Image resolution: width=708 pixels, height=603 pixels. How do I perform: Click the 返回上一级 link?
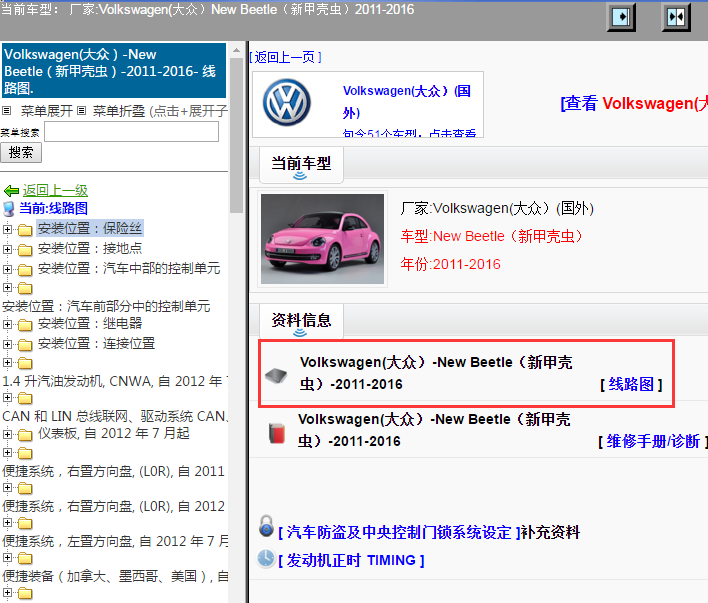56,191
